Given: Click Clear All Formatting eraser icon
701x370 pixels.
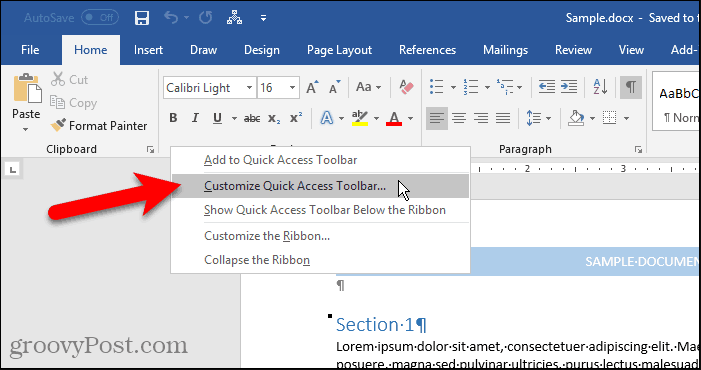Looking at the screenshot, I should pos(406,87).
